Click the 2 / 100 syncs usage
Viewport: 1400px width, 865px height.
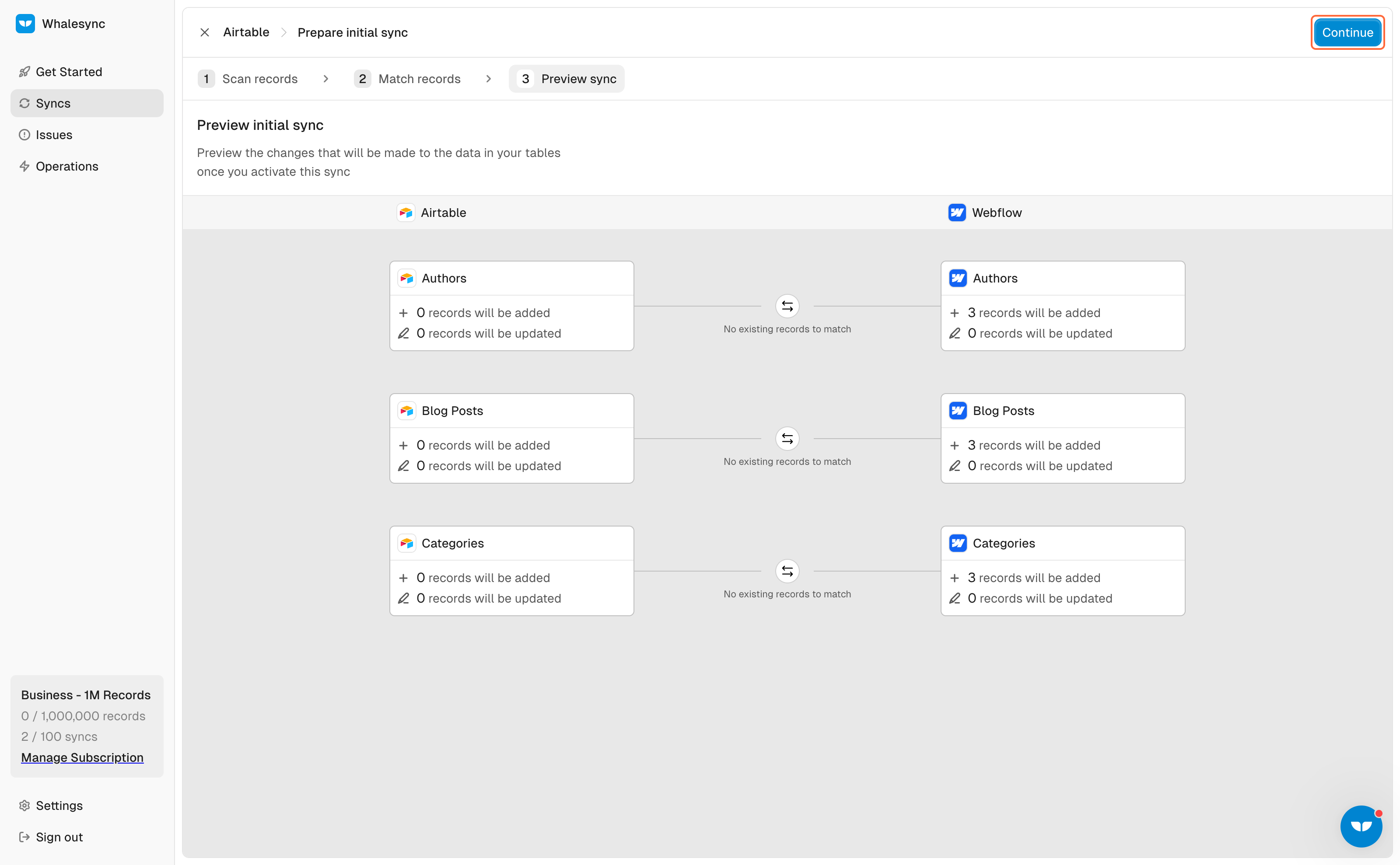click(x=59, y=736)
